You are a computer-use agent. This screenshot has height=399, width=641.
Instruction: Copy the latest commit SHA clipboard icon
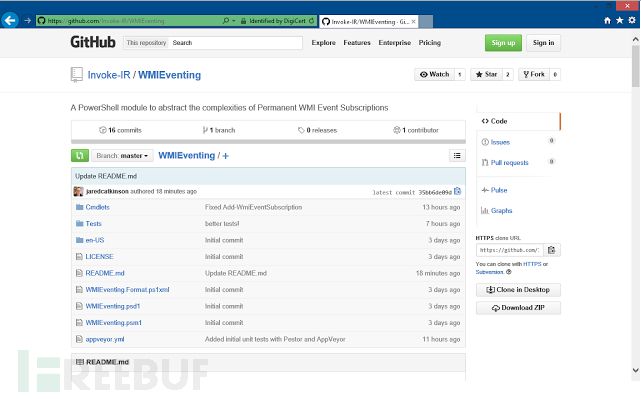pyautogui.click(x=457, y=191)
